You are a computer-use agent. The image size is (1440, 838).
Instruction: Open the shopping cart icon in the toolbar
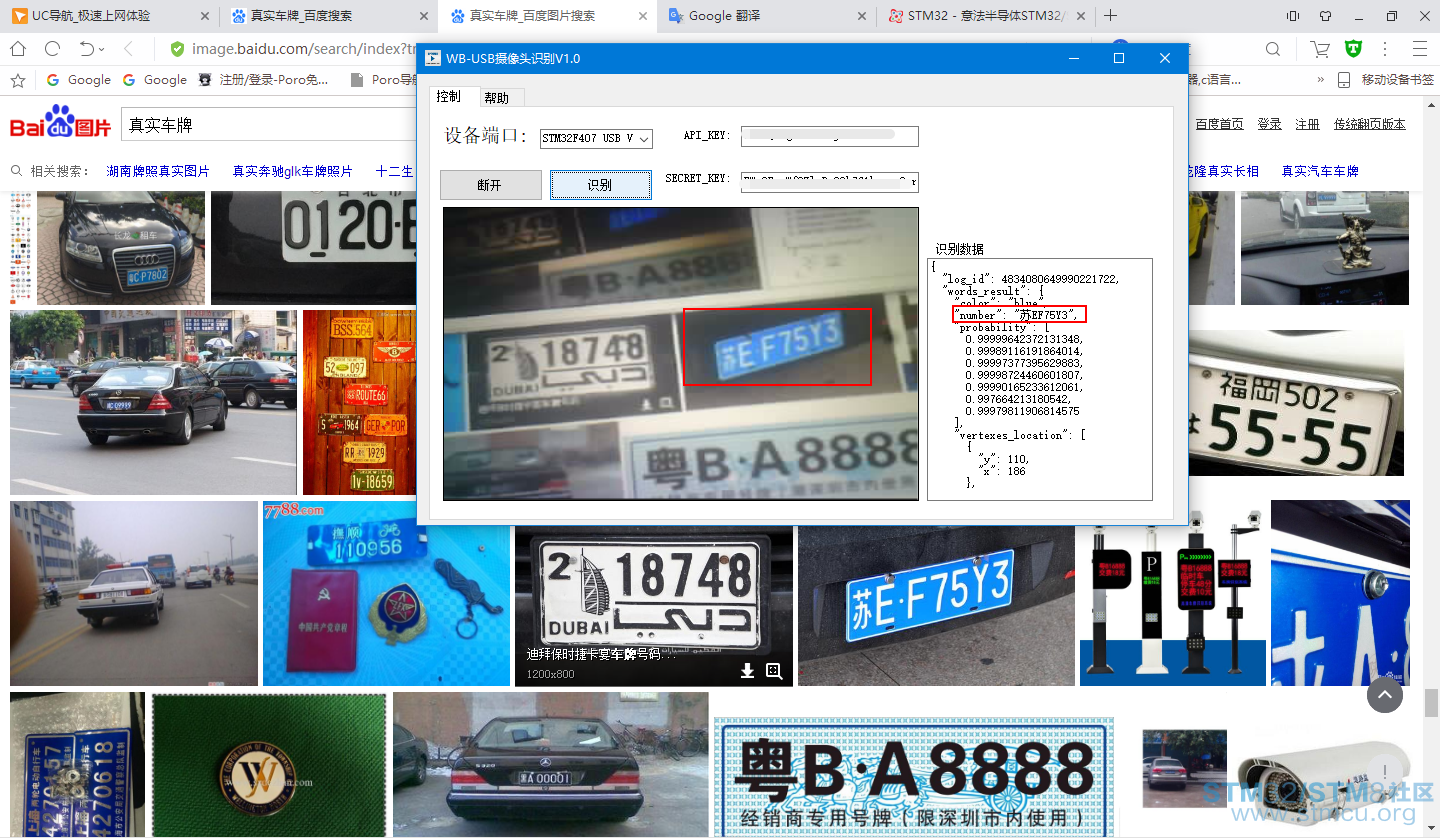coord(1320,49)
